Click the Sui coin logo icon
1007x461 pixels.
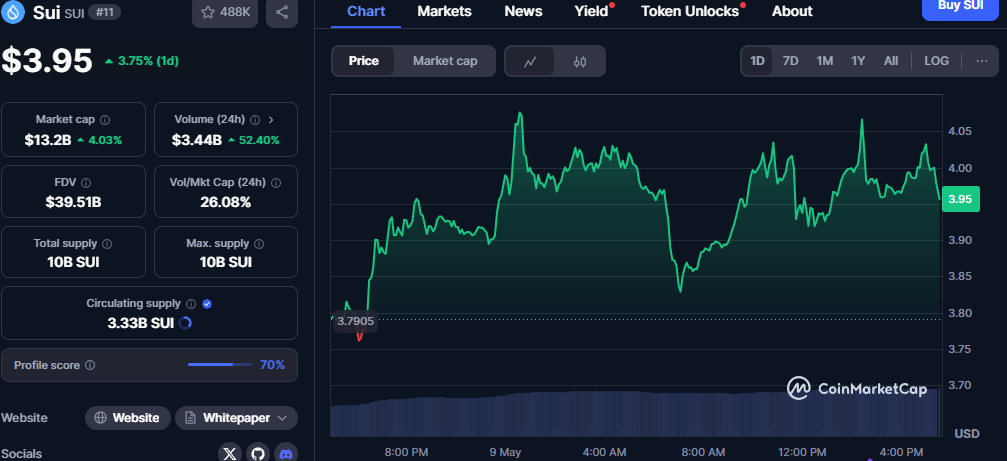click(13, 12)
